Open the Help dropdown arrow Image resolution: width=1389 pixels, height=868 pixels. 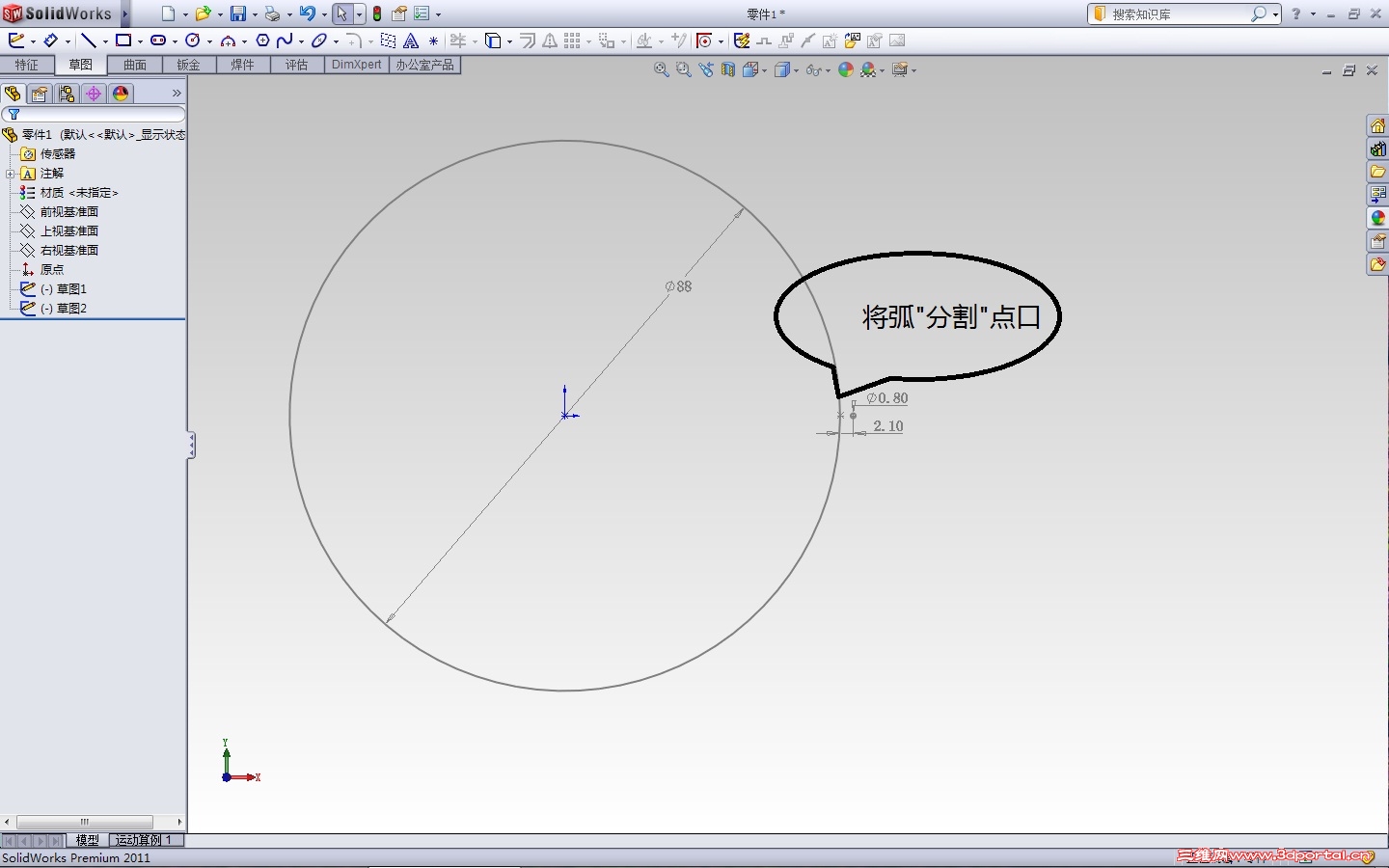click(1314, 14)
